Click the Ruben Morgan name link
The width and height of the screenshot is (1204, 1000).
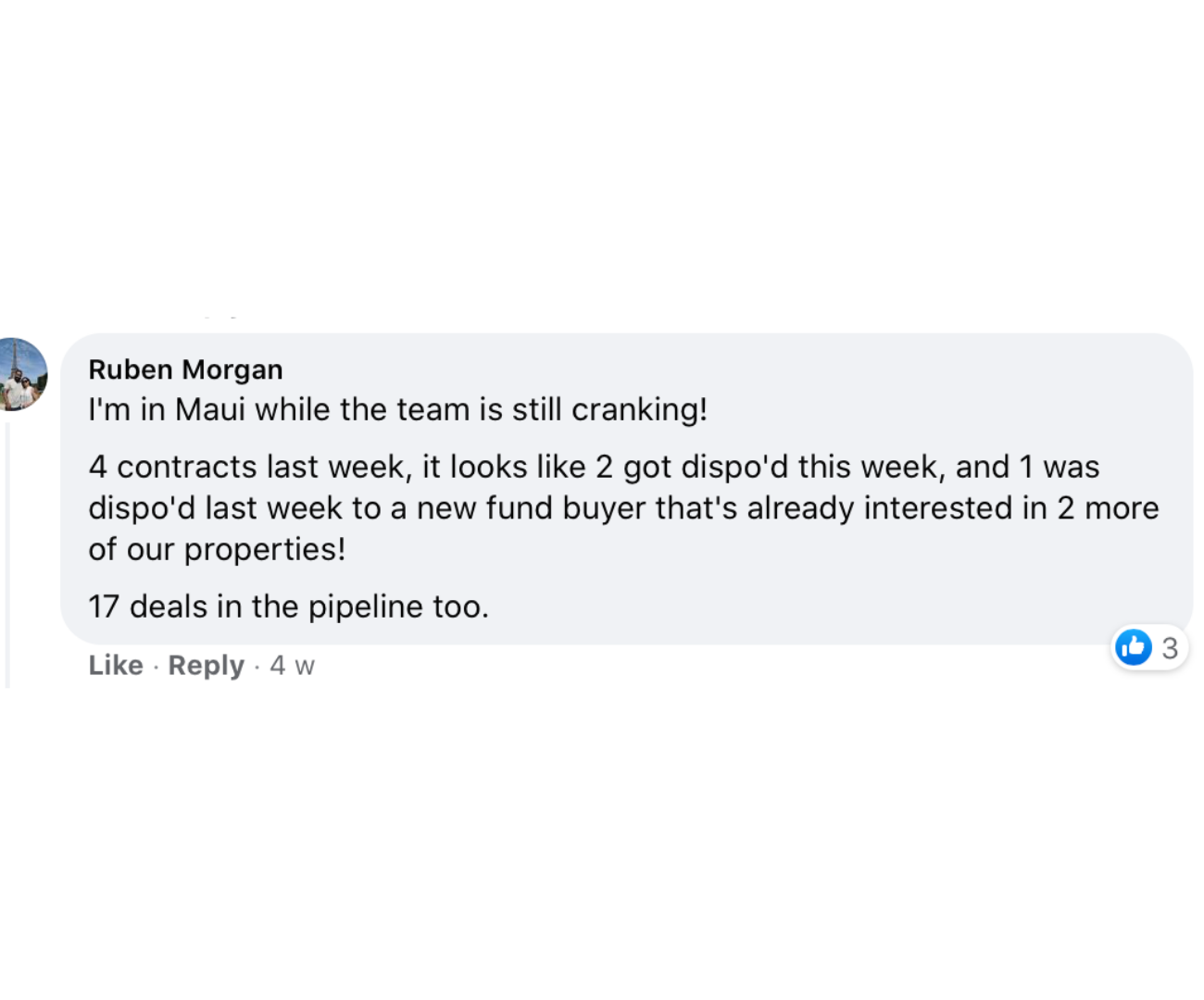coord(185,369)
